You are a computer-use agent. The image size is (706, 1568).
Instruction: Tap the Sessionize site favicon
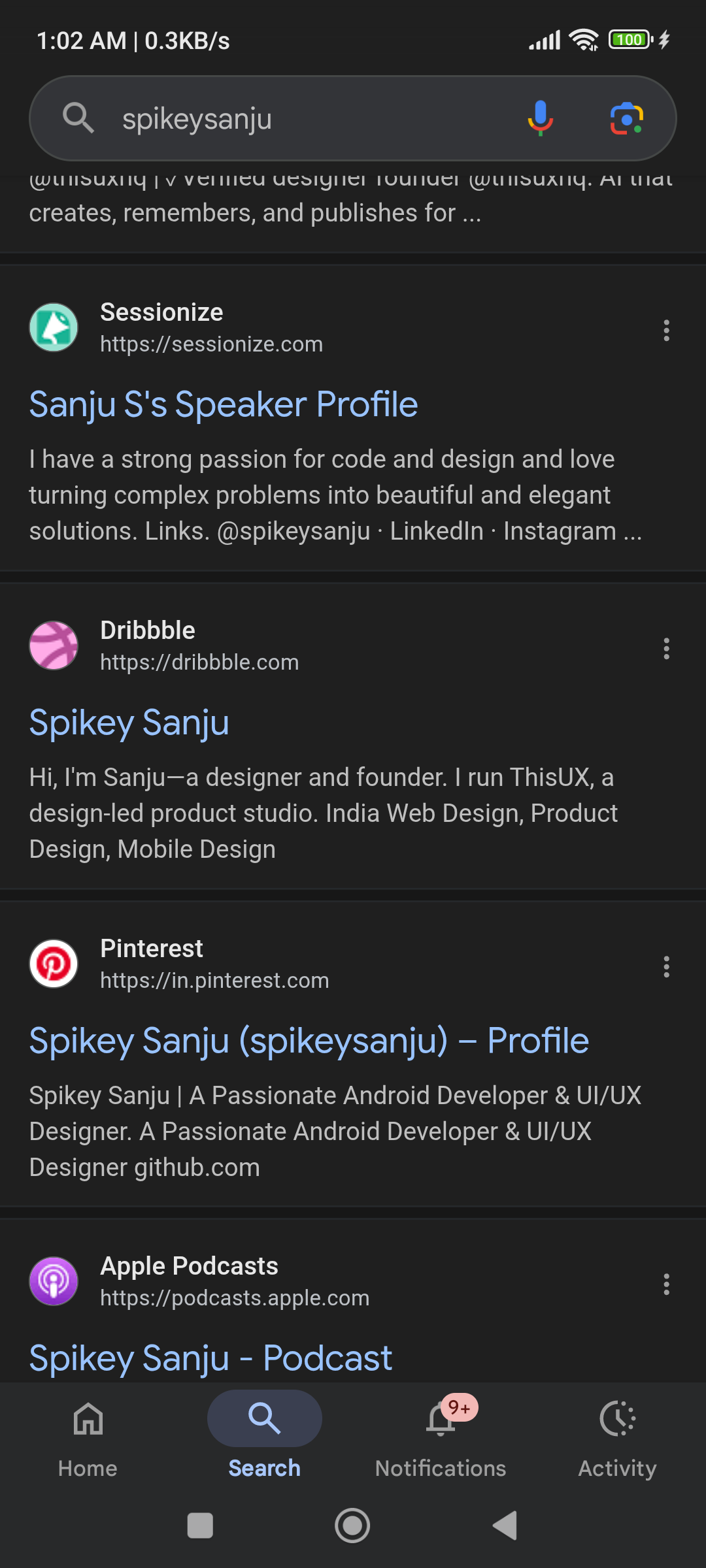[54, 327]
